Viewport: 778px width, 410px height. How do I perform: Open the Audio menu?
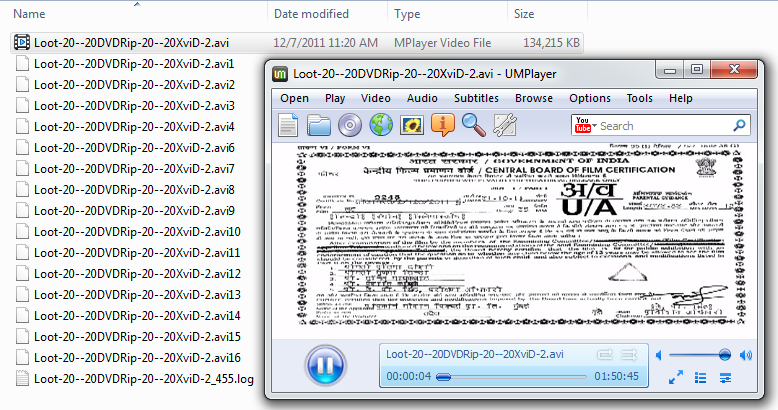point(422,98)
